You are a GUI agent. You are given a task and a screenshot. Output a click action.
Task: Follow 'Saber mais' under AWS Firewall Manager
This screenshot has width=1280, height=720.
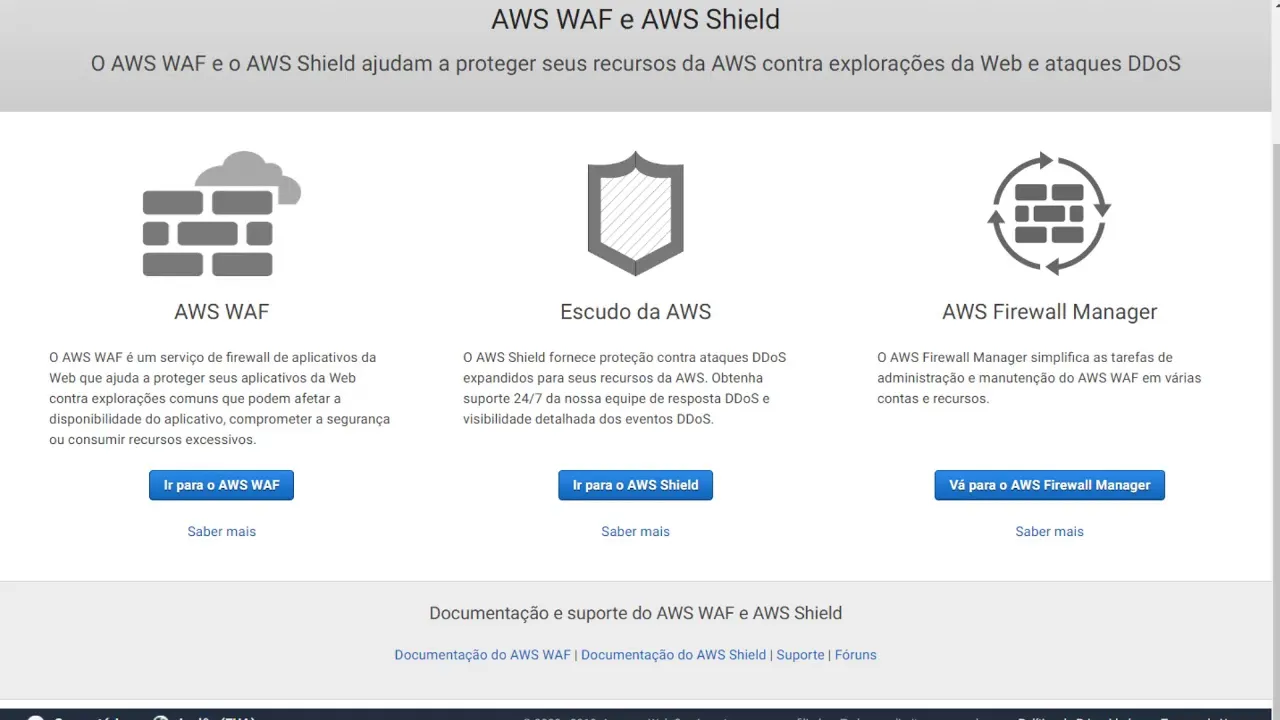[1049, 531]
